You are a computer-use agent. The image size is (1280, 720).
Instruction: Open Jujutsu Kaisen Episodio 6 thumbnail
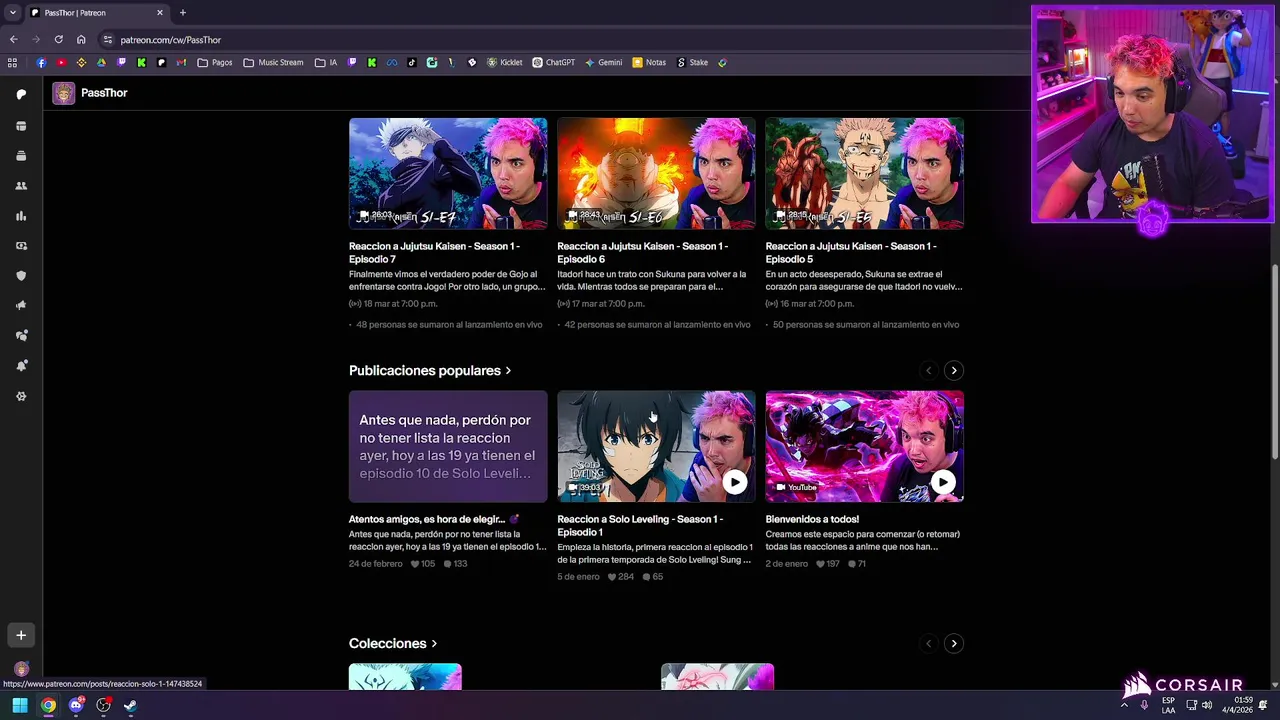pyautogui.click(x=656, y=174)
